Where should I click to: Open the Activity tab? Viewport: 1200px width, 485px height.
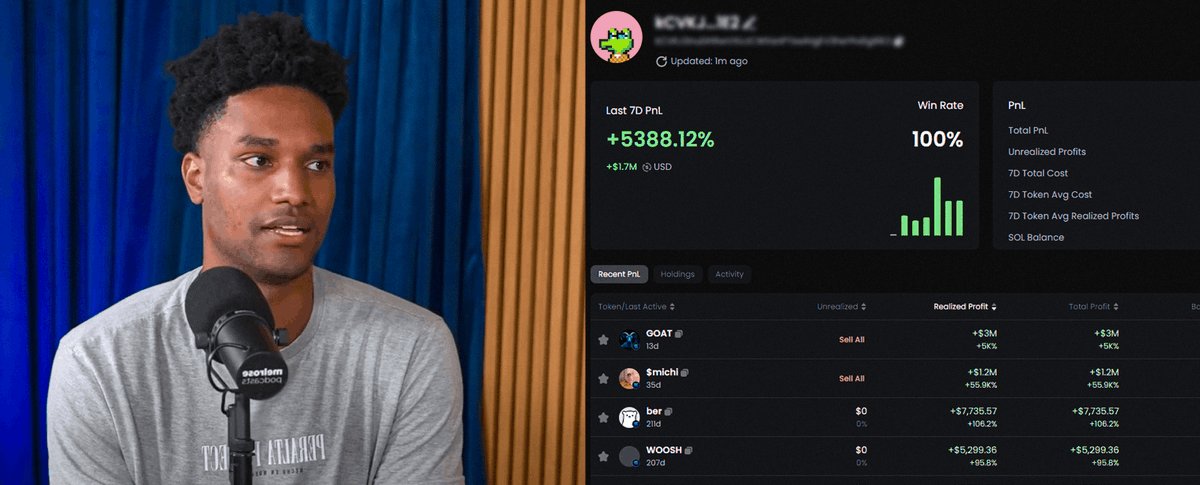coord(729,274)
